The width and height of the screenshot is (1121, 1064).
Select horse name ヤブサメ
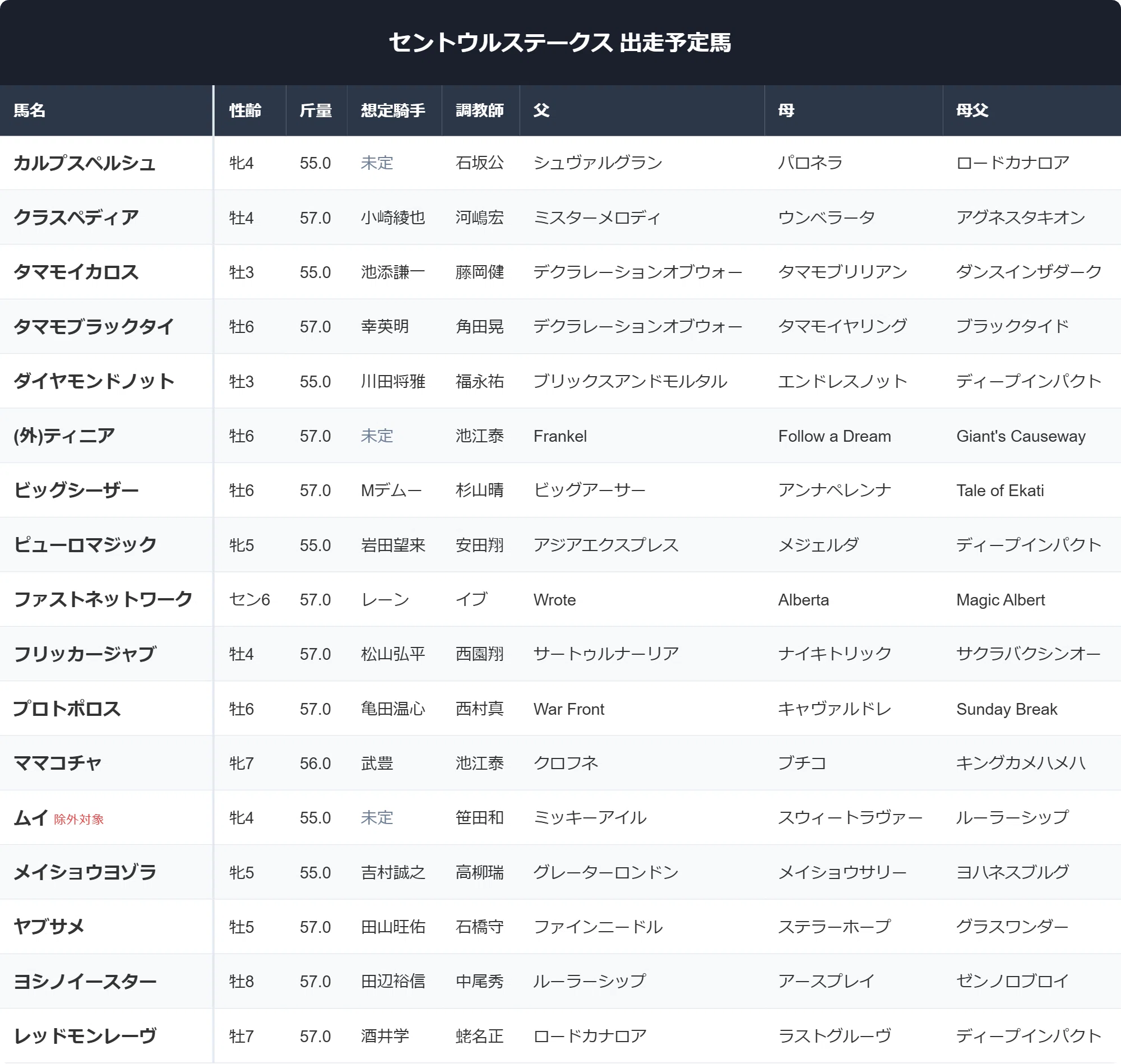click(x=49, y=927)
